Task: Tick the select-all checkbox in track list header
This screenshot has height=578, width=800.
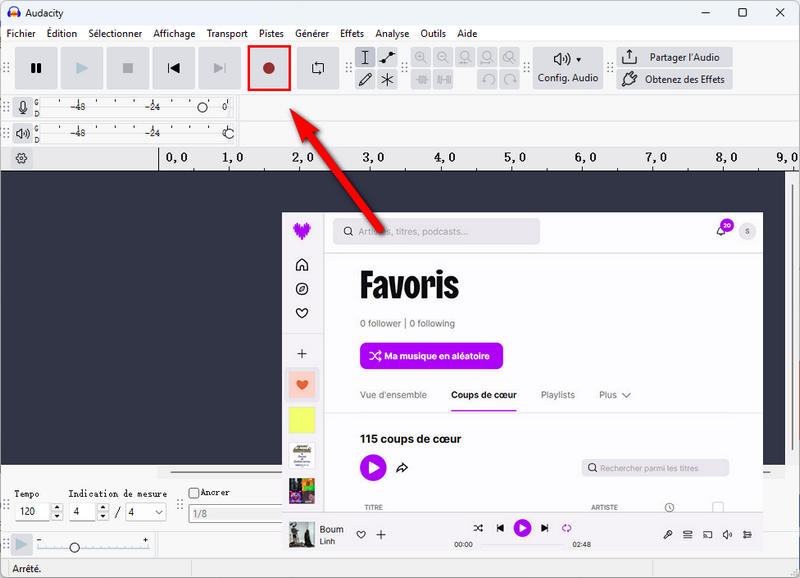Action: pos(717,507)
